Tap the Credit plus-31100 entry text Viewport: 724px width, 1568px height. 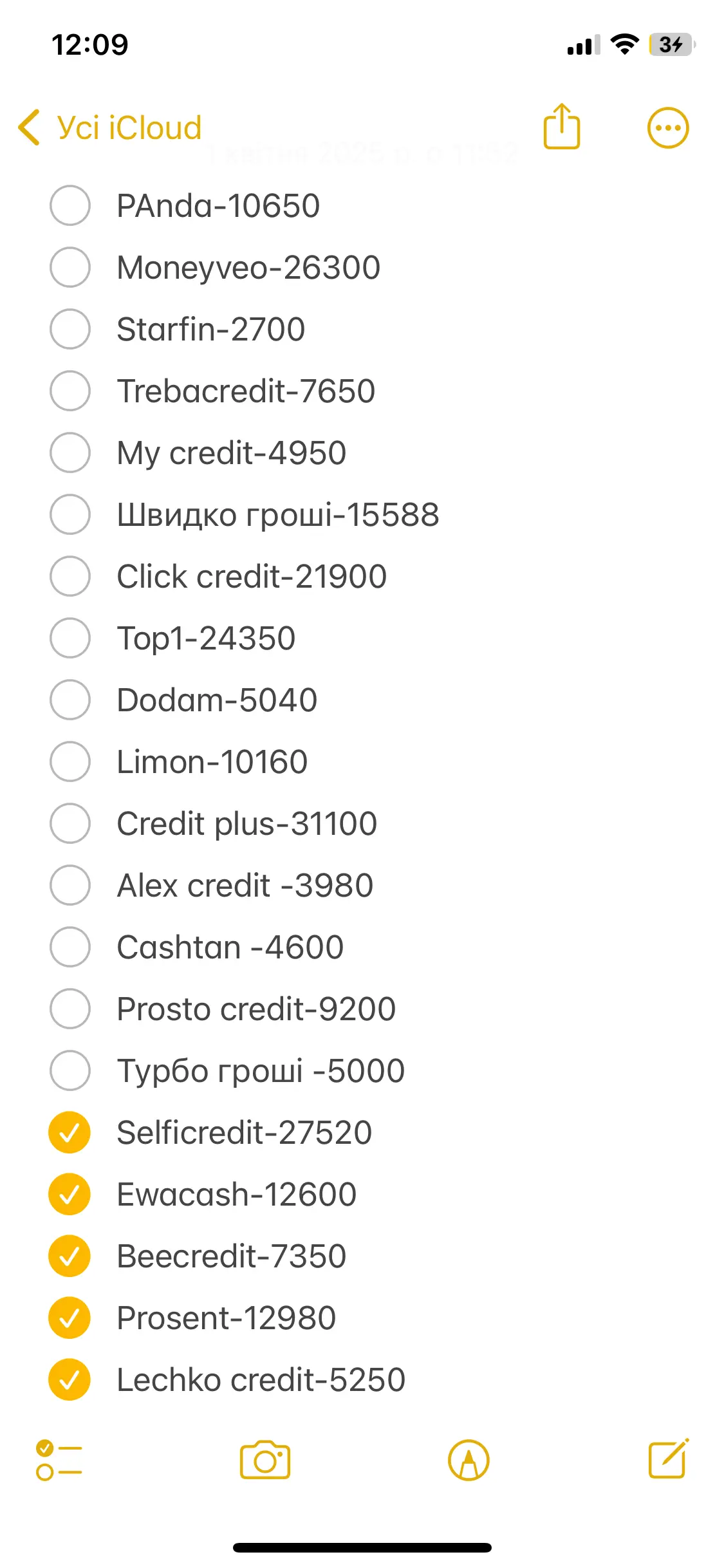(x=246, y=823)
